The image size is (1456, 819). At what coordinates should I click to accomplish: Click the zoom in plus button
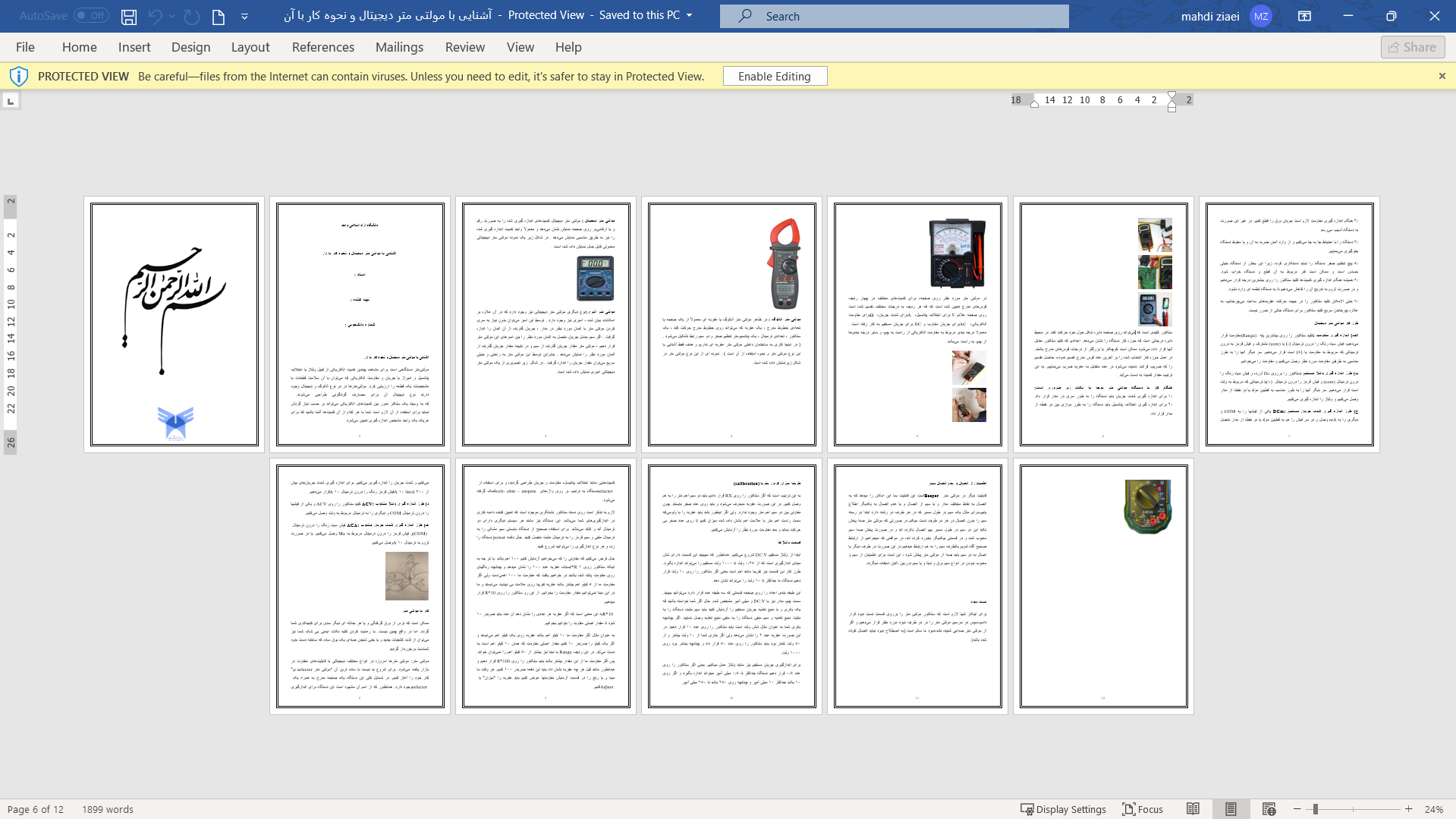pos(1408,809)
